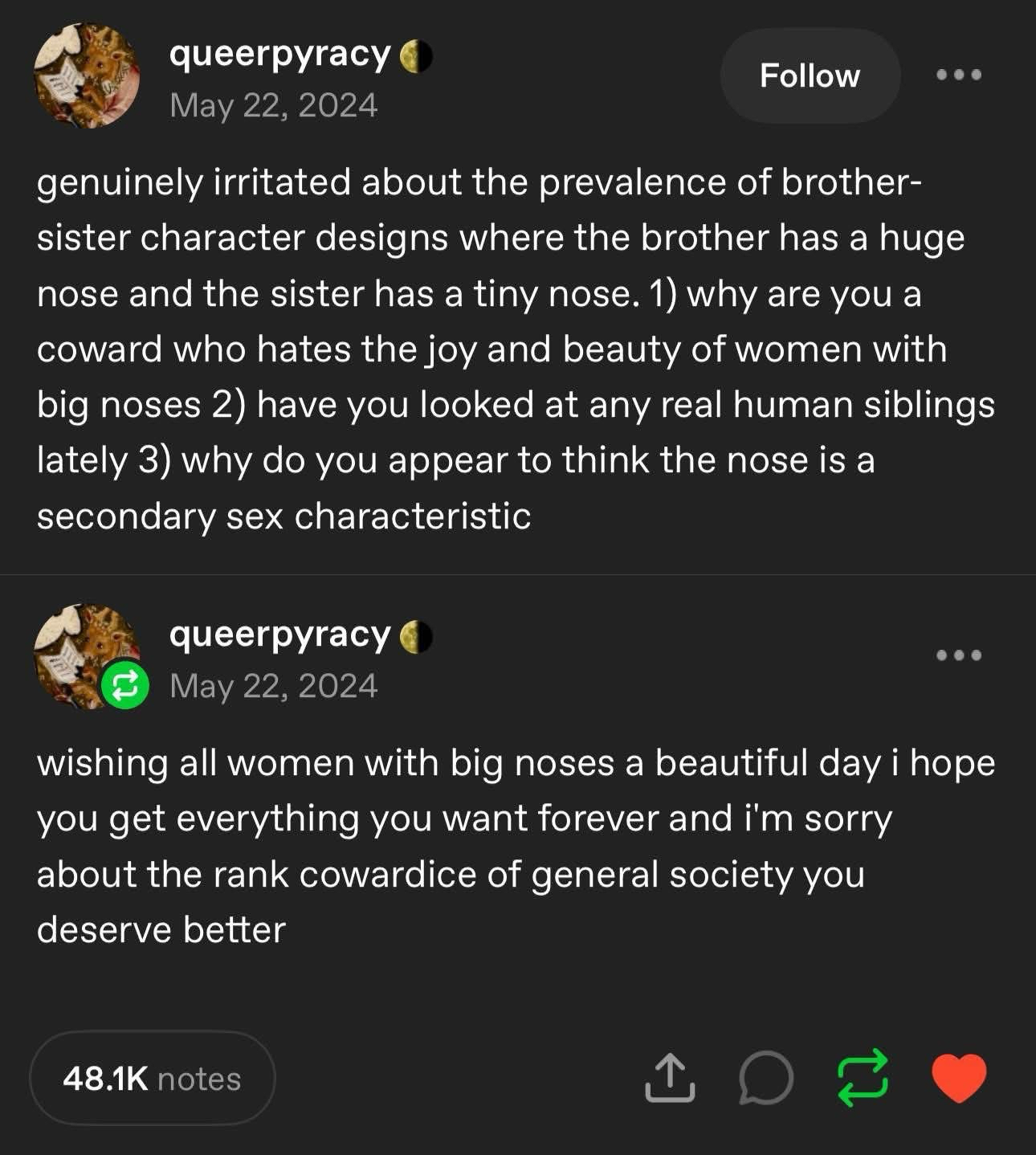Open the May 22, 2024 date on the reblog
This screenshot has width=1036, height=1155.
[x=273, y=686]
